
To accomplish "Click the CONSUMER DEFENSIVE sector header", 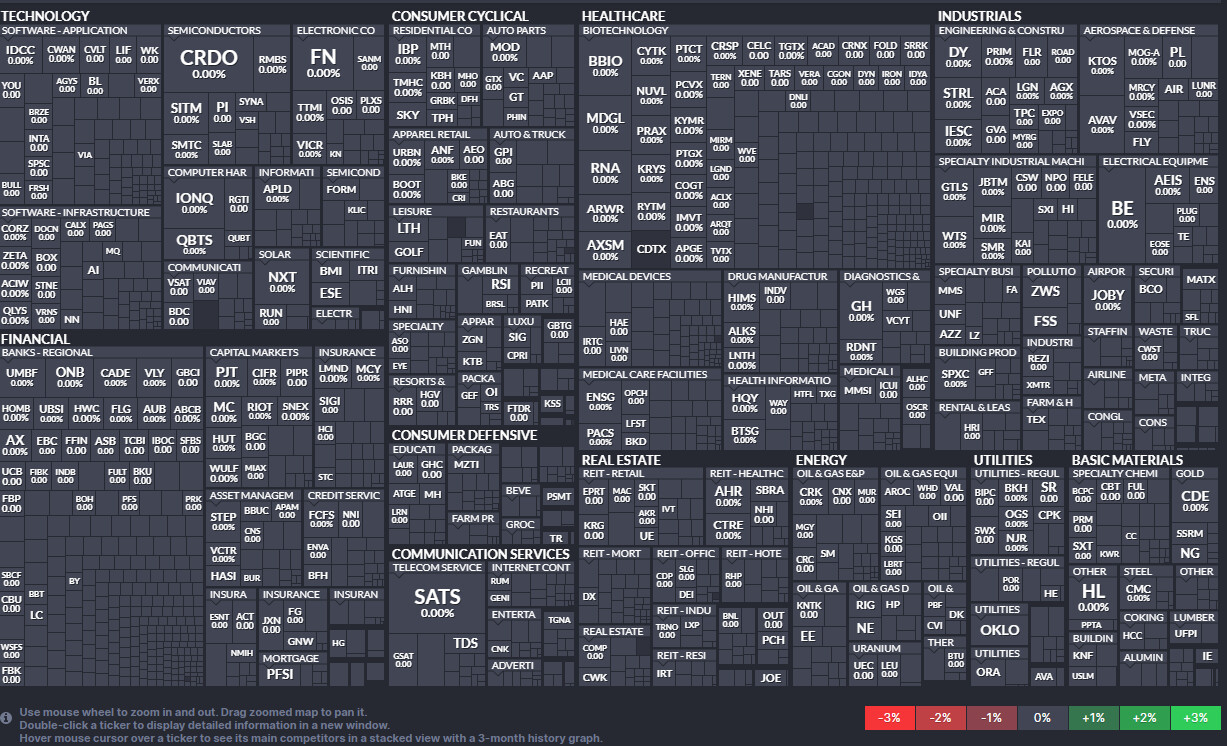I will [464, 435].
